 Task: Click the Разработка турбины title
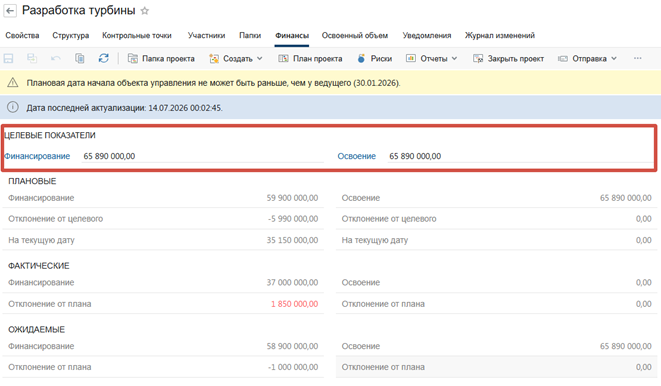(x=78, y=11)
